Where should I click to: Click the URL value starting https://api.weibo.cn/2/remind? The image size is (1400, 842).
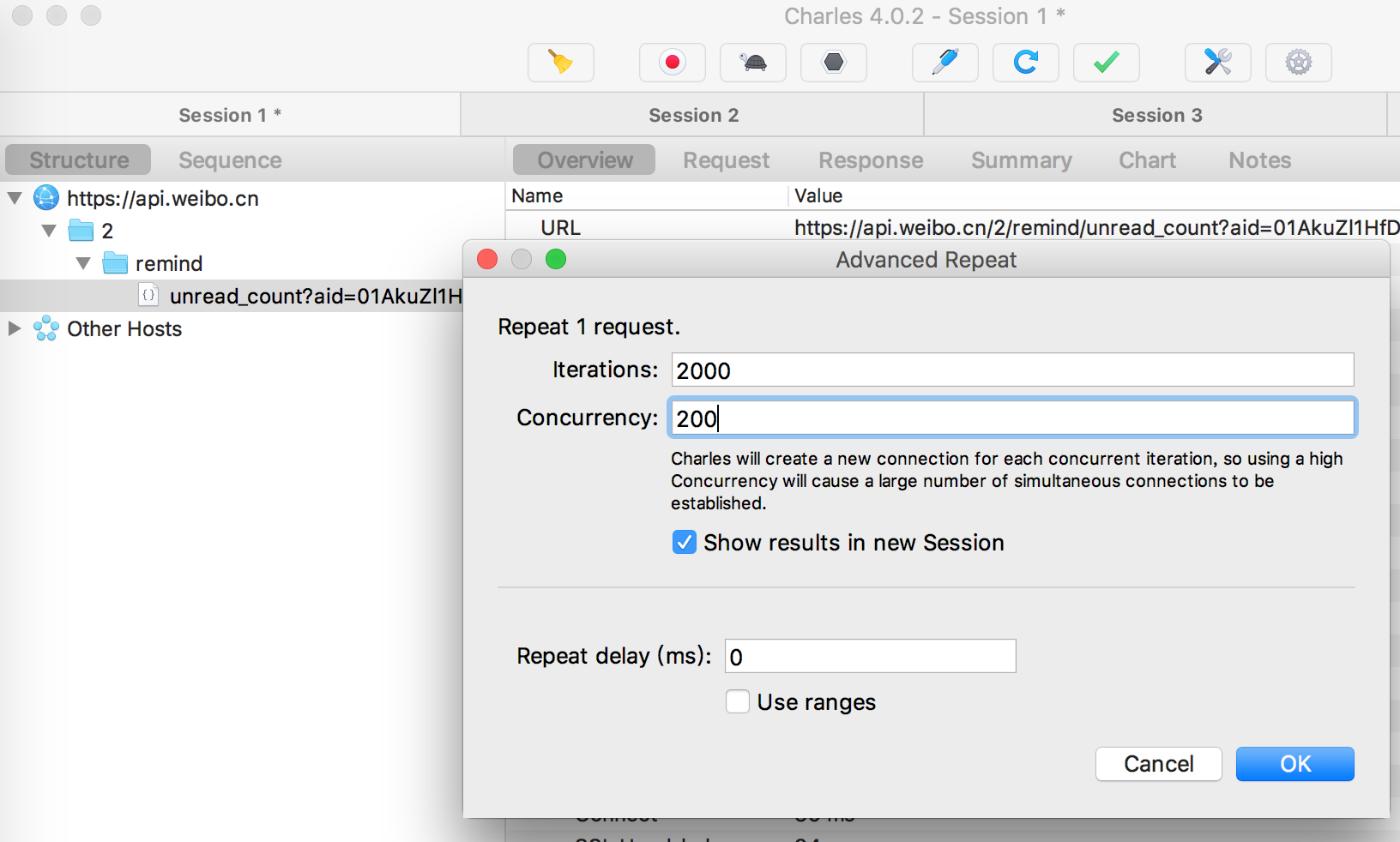pos(1097,227)
